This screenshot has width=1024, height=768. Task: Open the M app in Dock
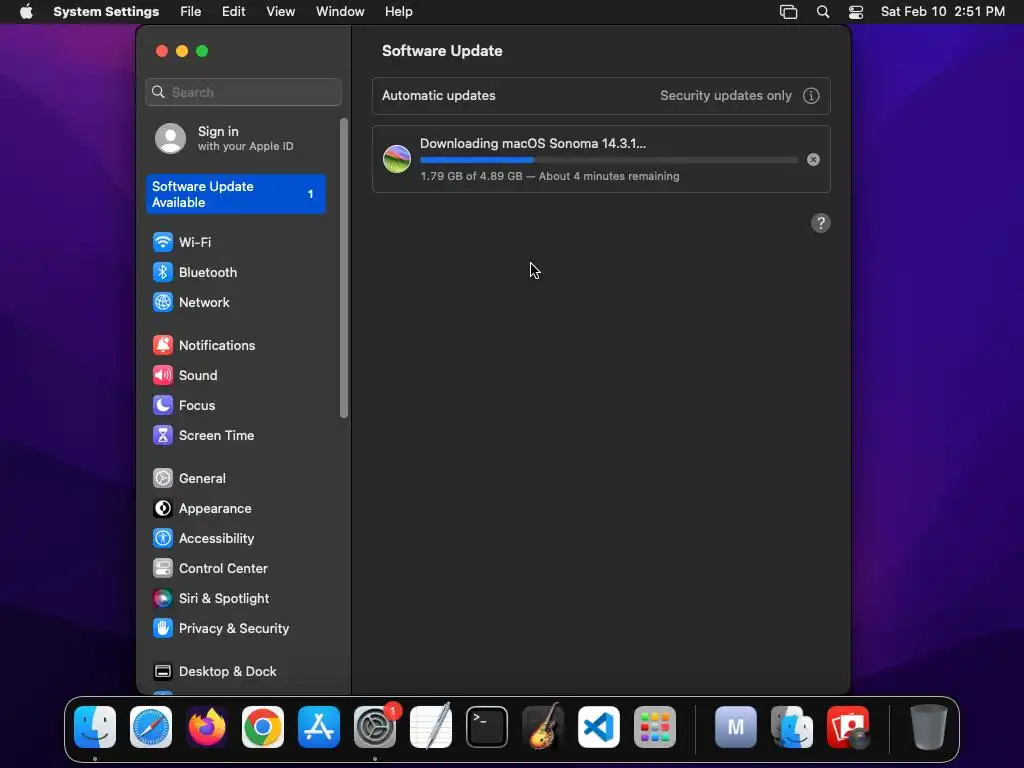click(x=736, y=727)
